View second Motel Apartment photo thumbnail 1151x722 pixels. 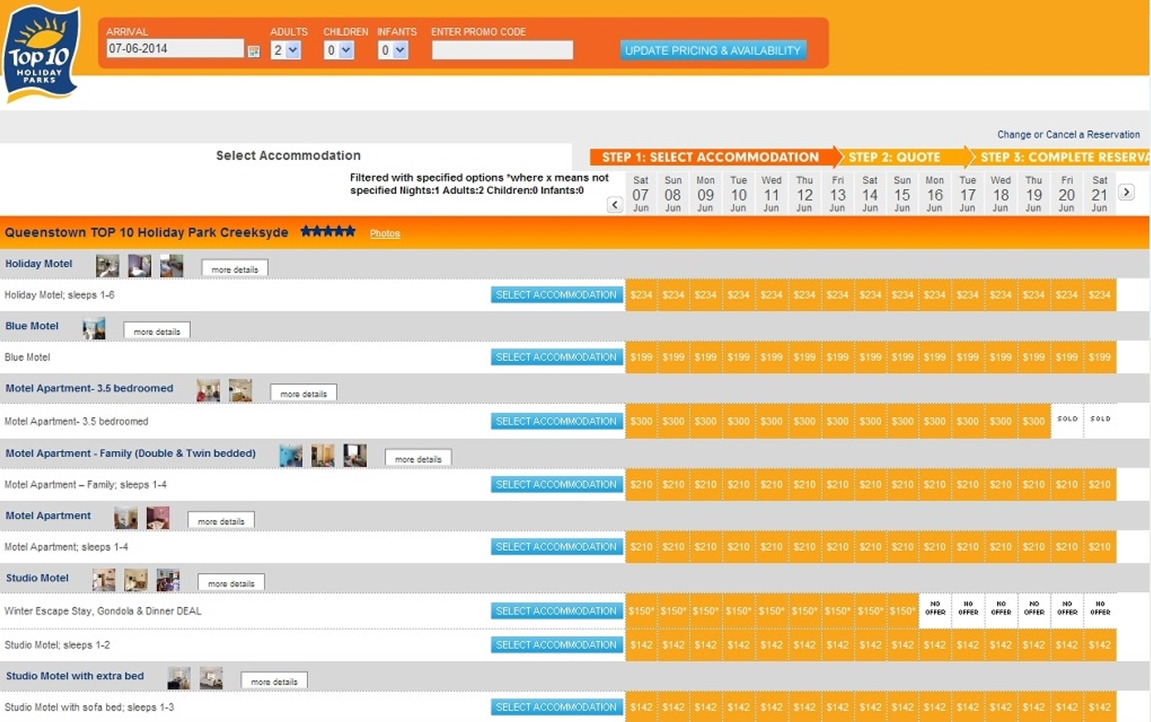tap(158, 518)
